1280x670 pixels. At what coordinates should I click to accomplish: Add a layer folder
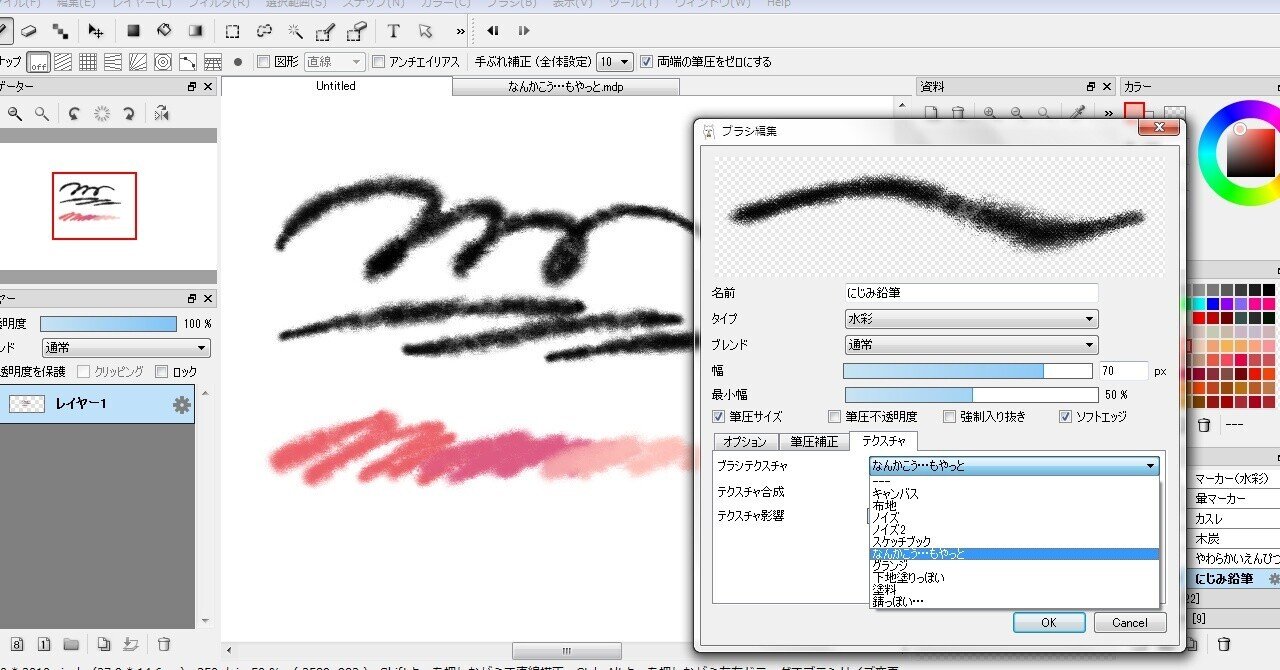pyautogui.click(x=71, y=644)
